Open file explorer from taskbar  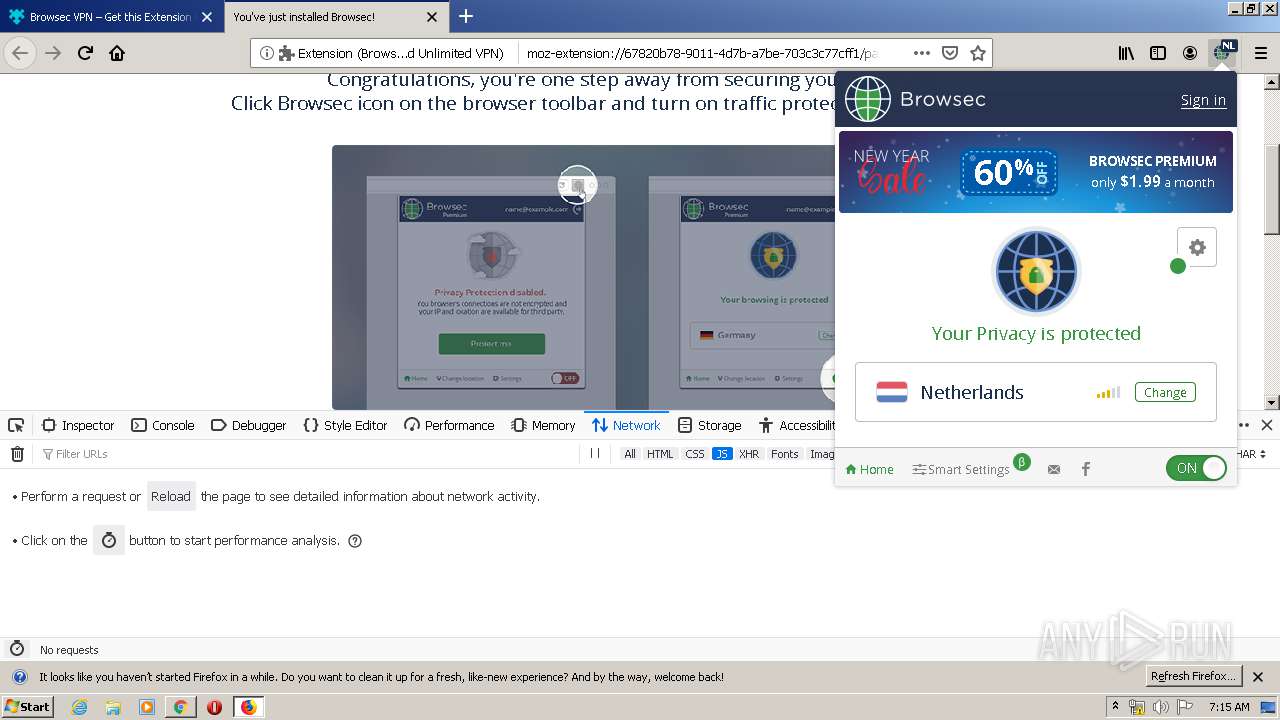tap(113, 707)
